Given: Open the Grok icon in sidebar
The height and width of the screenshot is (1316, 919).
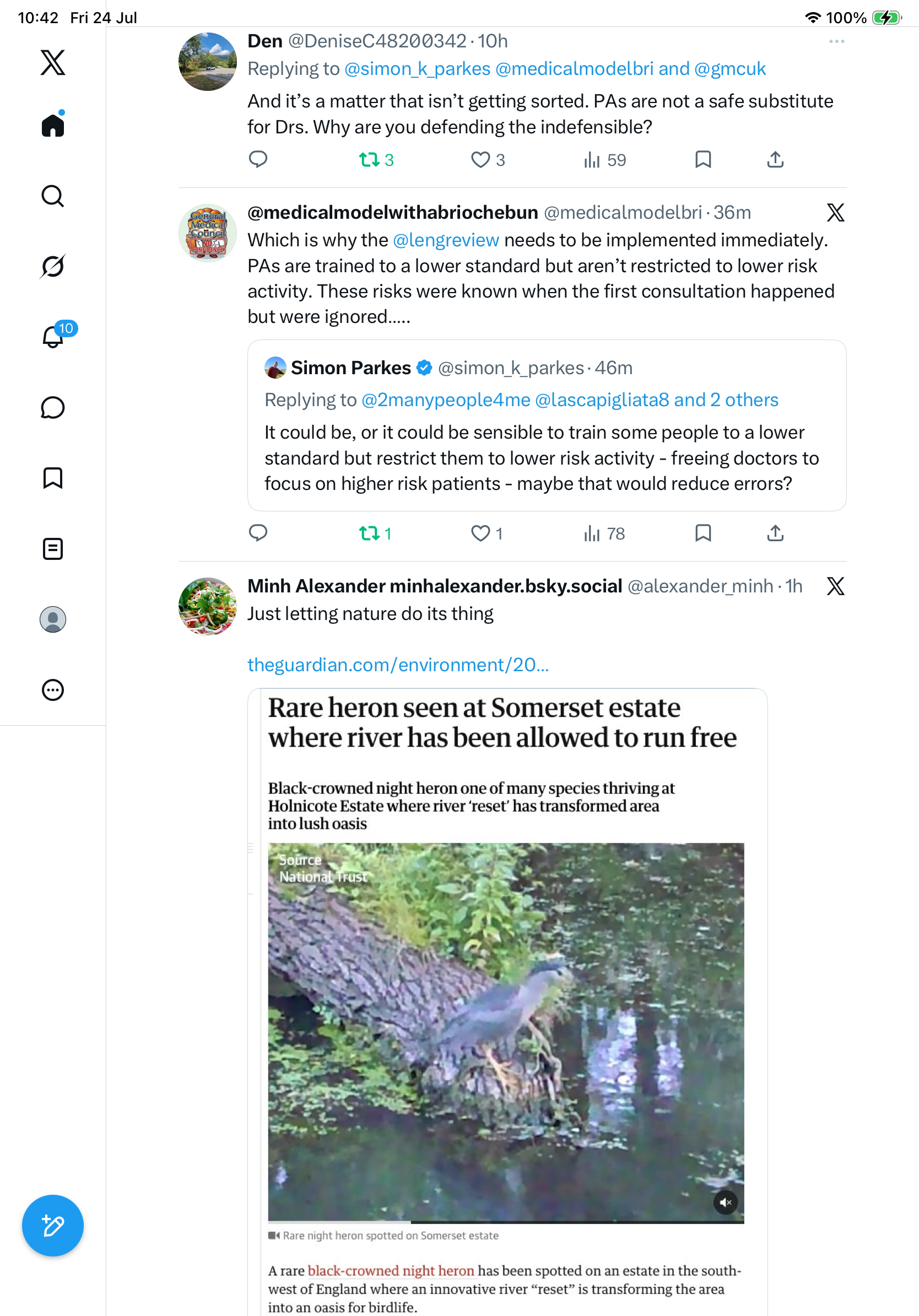Looking at the screenshot, I should click(53, 266).
